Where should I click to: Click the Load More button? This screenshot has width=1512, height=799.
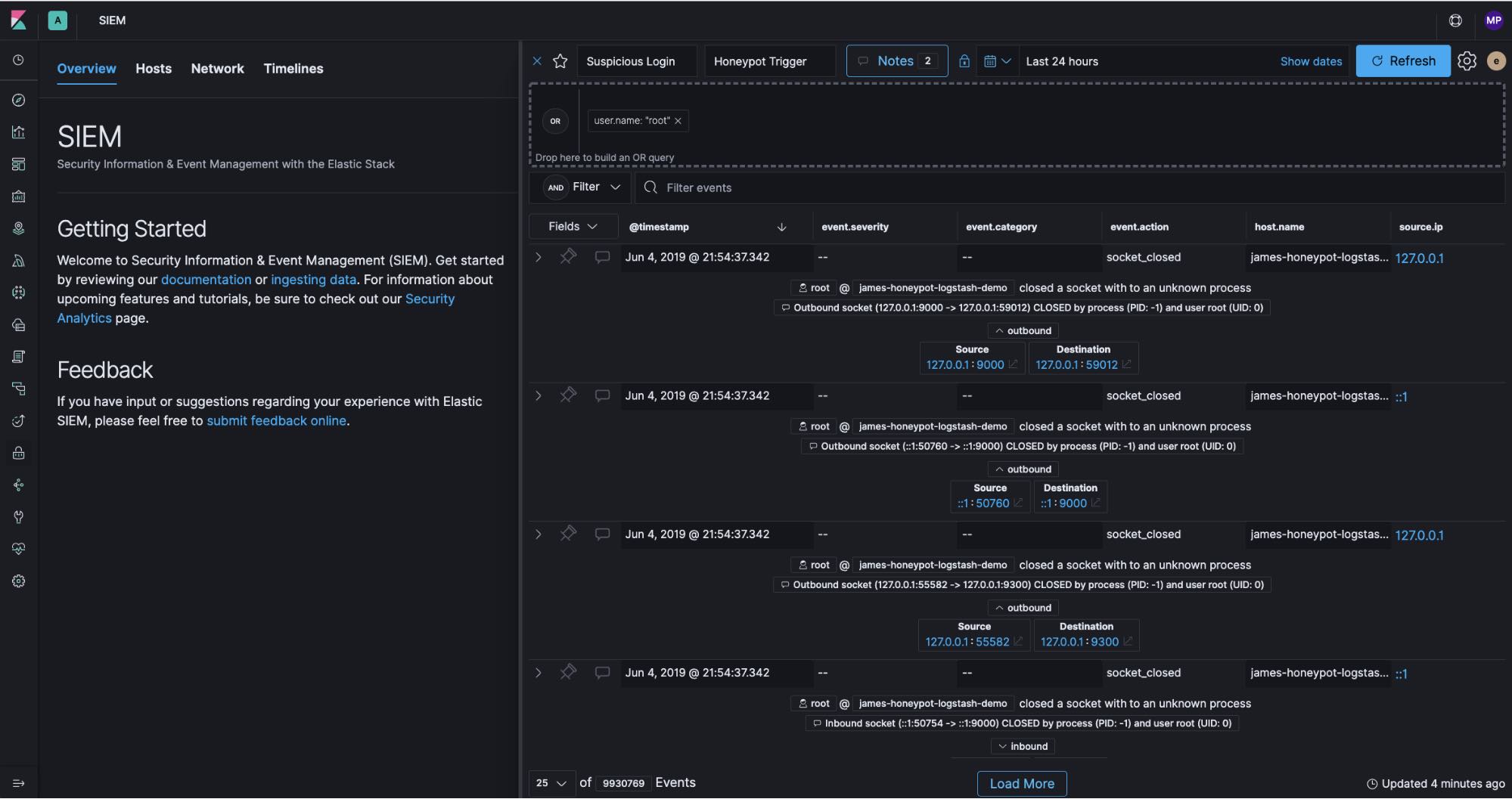click(x=1022, y=784)
